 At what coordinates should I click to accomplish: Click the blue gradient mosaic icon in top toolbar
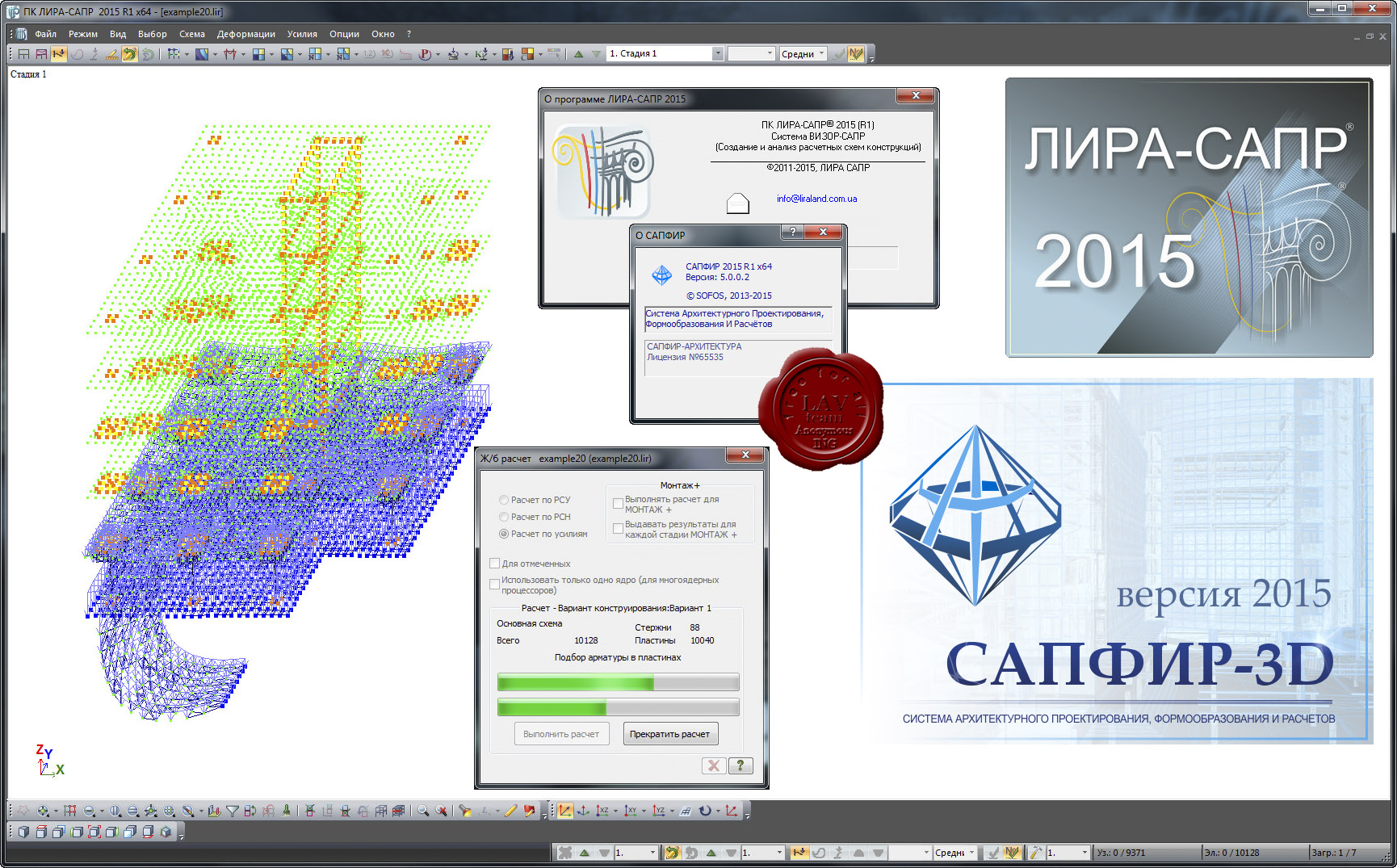click(202, 54)
